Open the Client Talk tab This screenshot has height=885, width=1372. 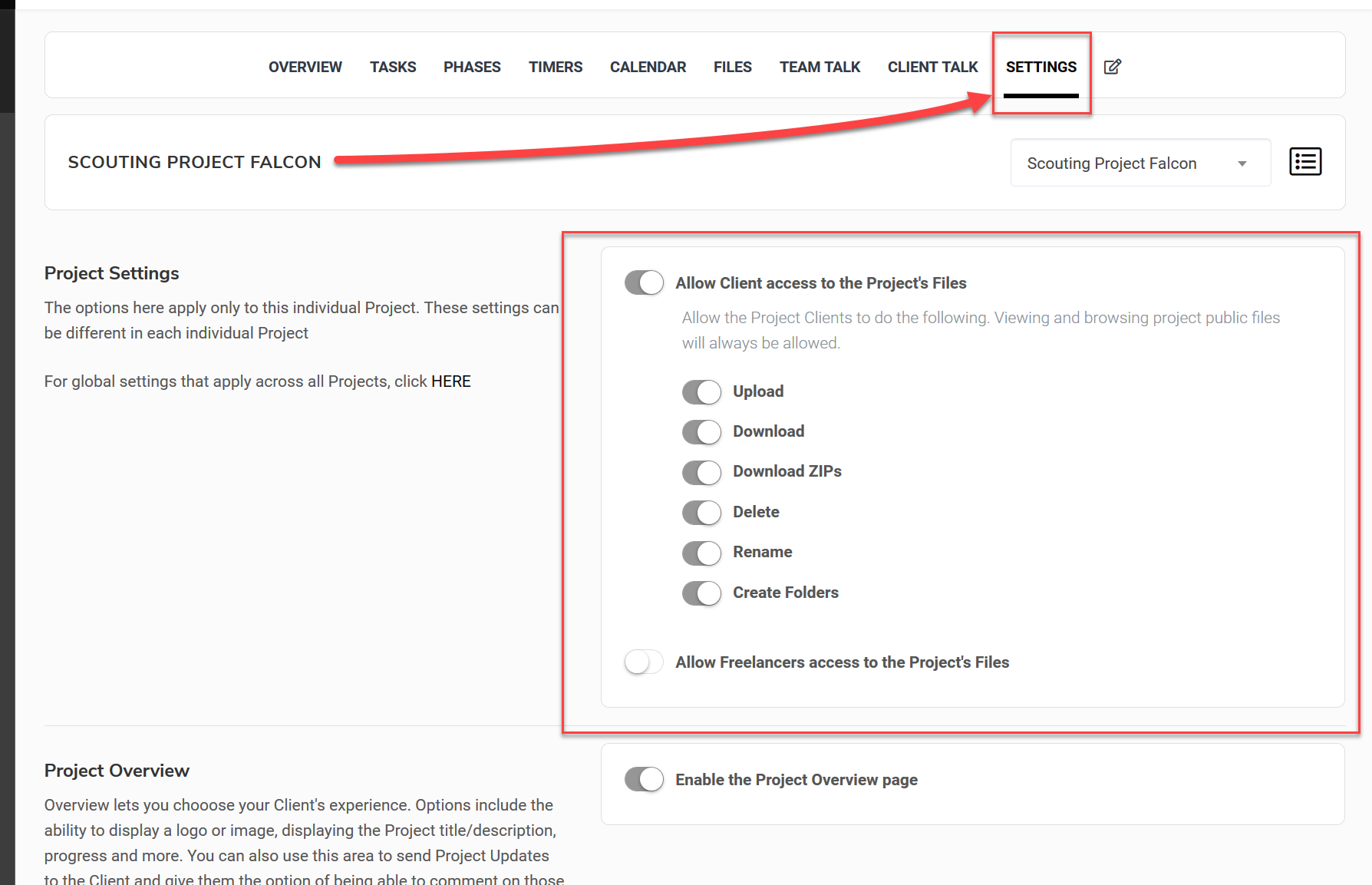pyautogui.click(x=932, y=67)
